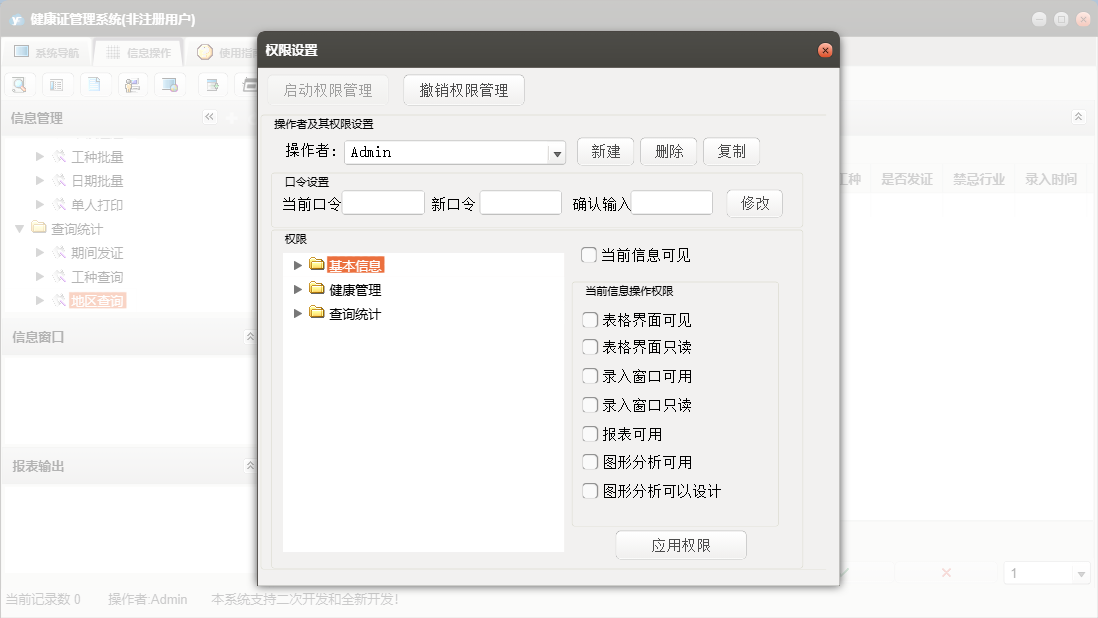This screenshot has height=618, width=1098.
Task: Switch to the 系统导航 tab
Action: 46,52
